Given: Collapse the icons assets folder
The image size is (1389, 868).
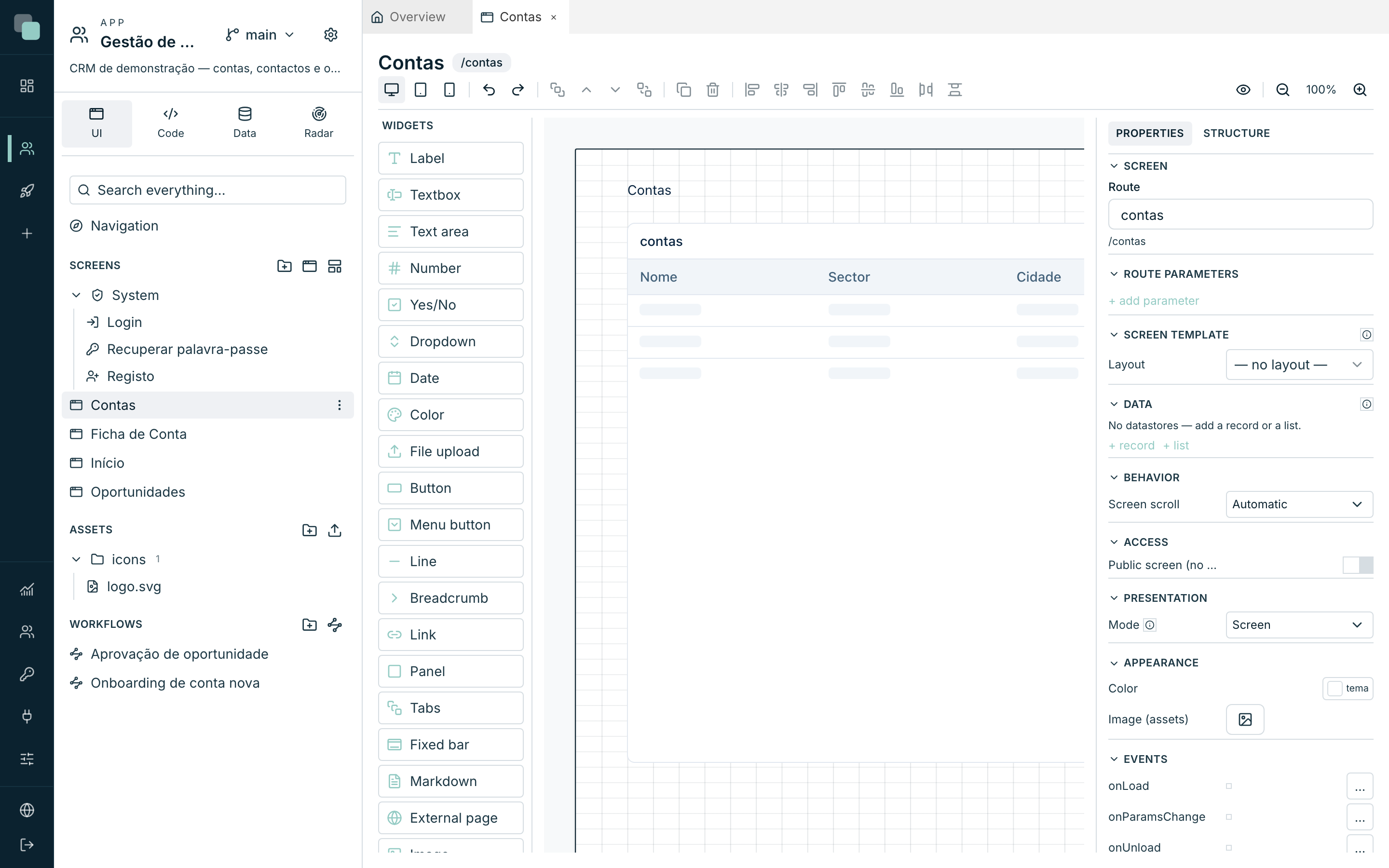Looking at the screenshot, I should tap(76, 559).
